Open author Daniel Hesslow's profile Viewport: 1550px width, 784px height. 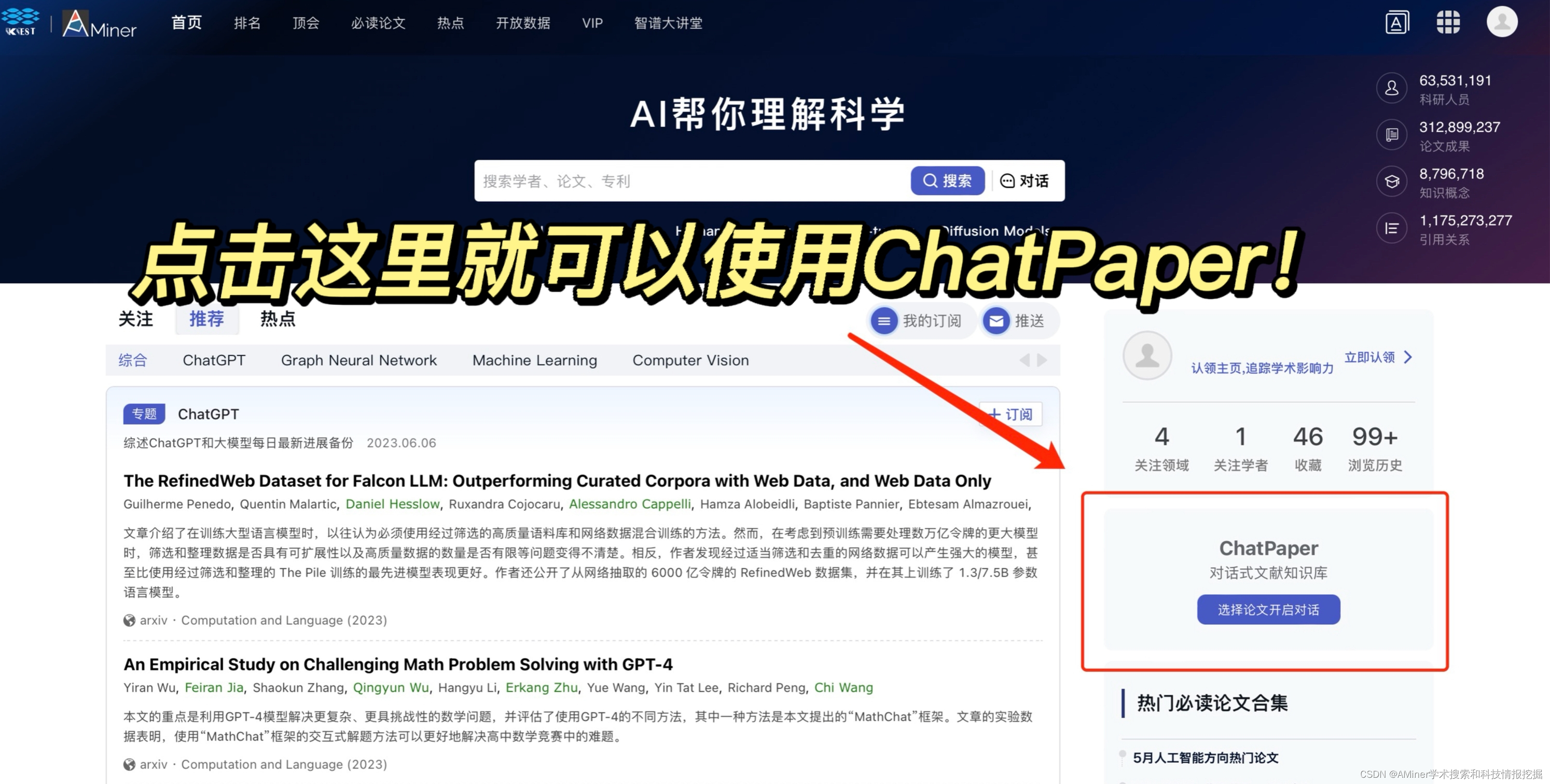tap(392, 505)
